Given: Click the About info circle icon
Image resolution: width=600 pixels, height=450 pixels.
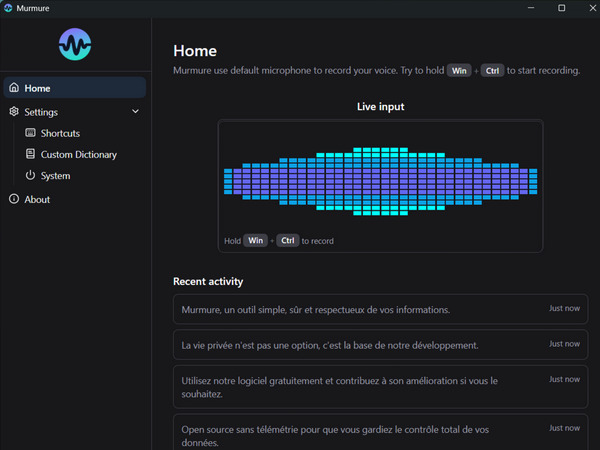Looking at the screenshot, I should coord(14,199).
